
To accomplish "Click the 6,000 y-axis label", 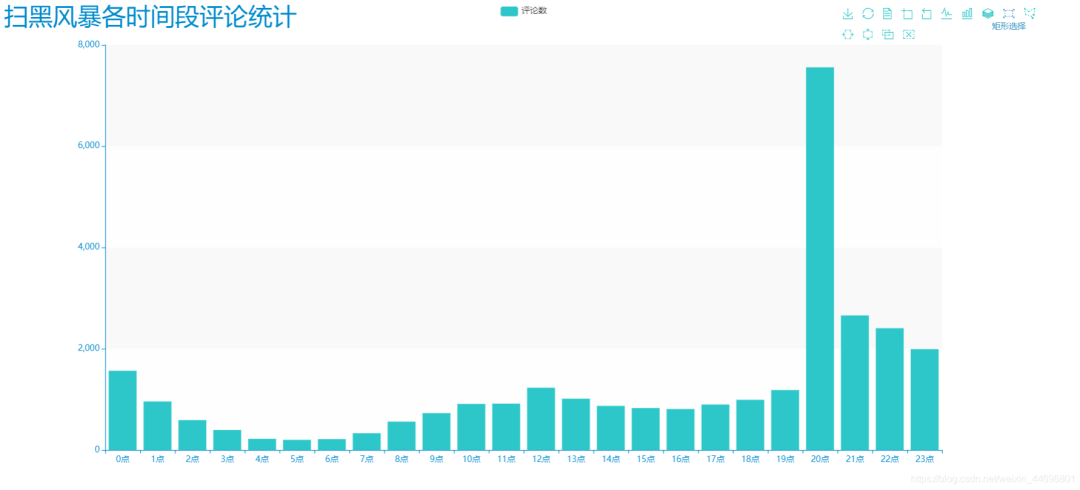I will point(88,146).
